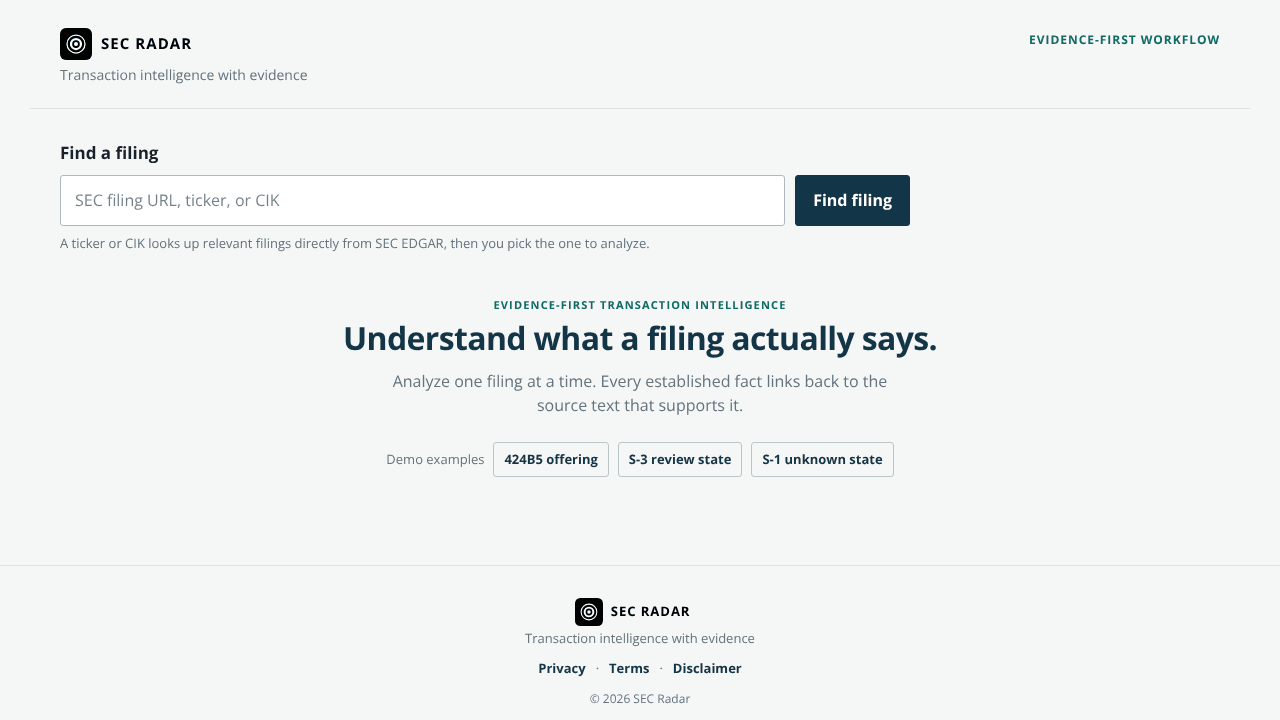Click the SEC Radar logo icon in header
The width and height of the screenshot is (1280, 720).
pos(76,44)
